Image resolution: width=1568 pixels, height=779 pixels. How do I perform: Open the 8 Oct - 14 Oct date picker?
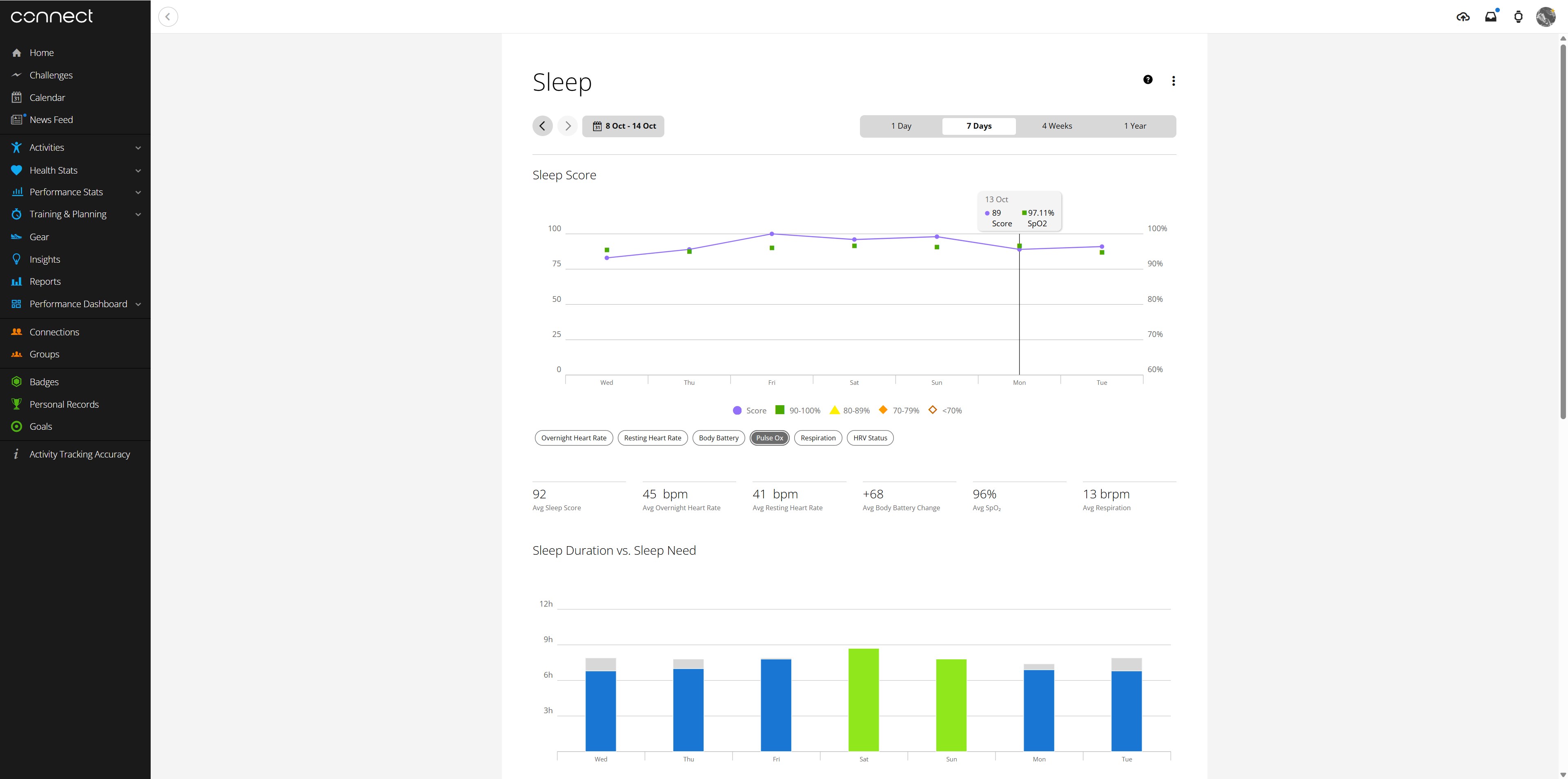tap(623, 126)
